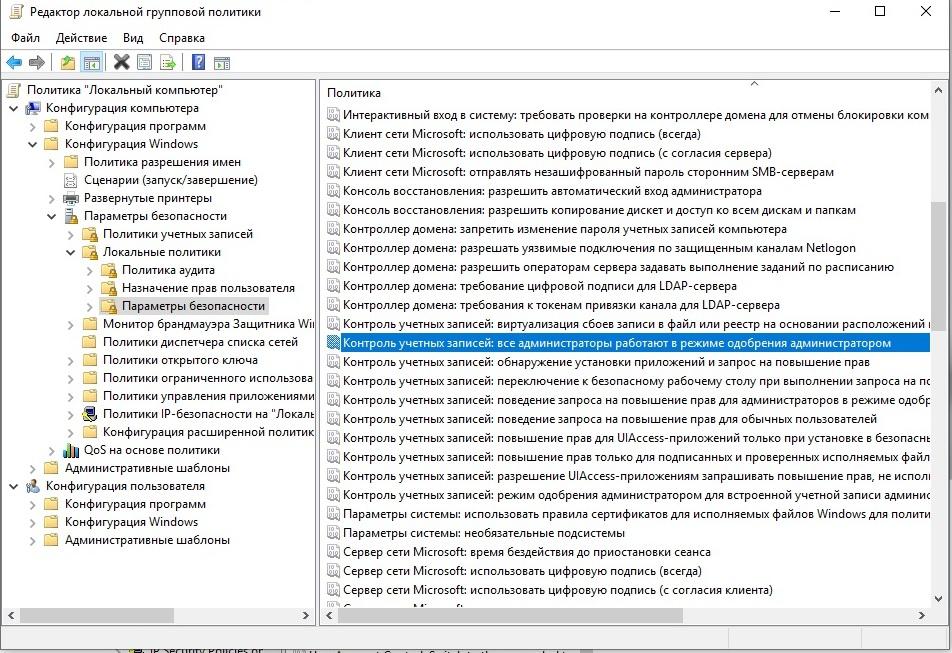952x653 pixels.
Task: Select Контроллер домена: запретить изменение пароля
Action: (565, 229)
